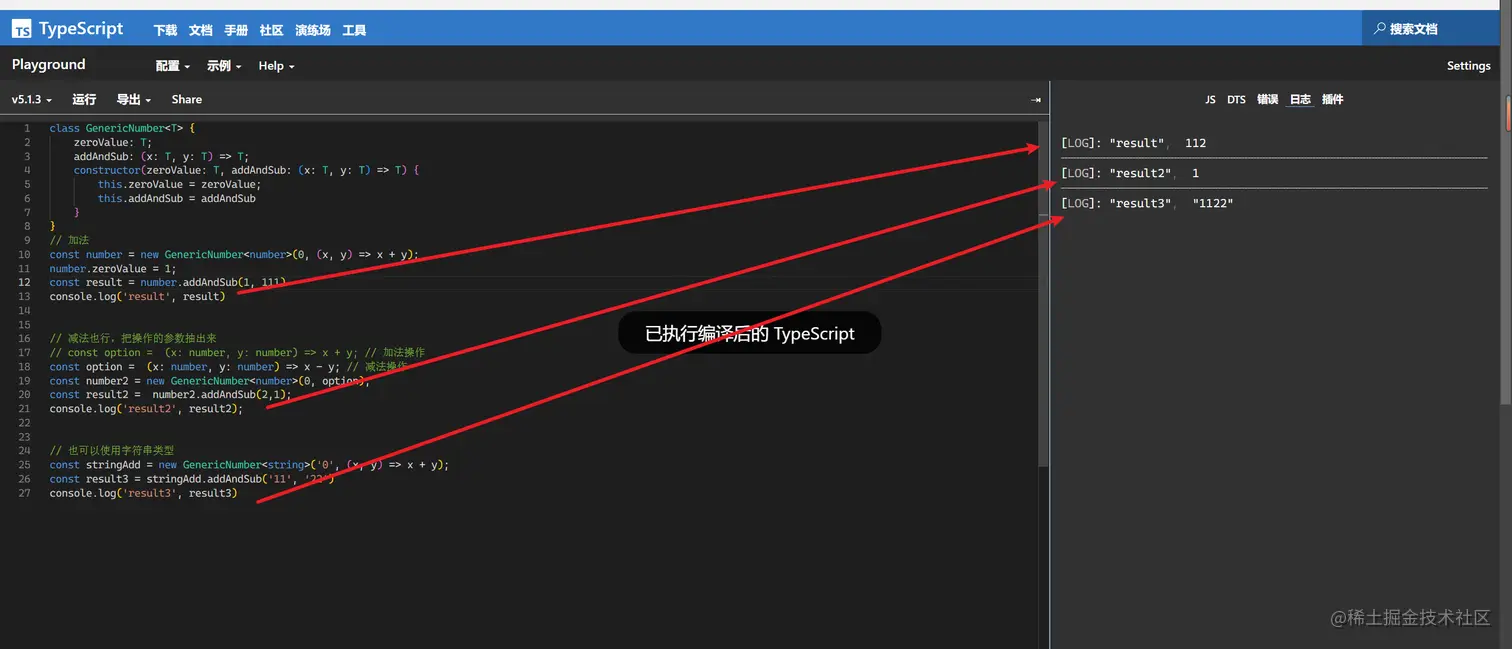Viewport: 1512px width, 649px height.
Task: Click the comment "// 也可以使用字符串类型"
Action: point(112,450)
